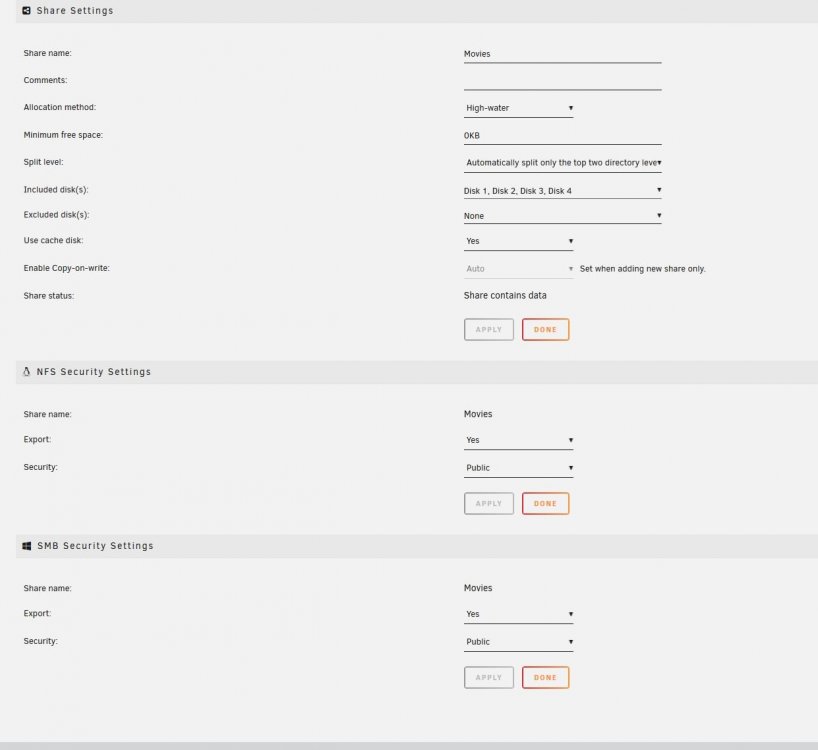Image resolution: width=818 pixels, height=750 pixels.
Task: Click the 'Use cache disk:' label
Action: click(x=53, y=240)
